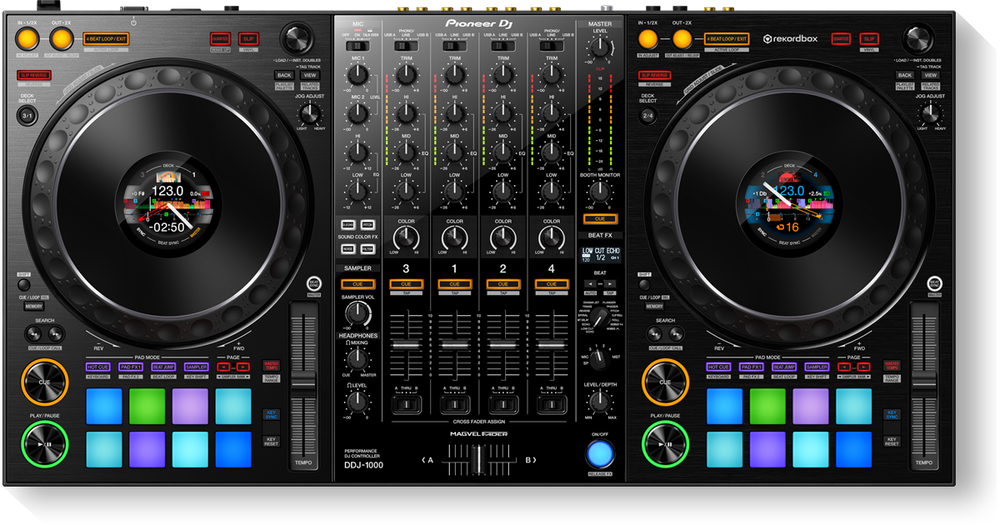Hit the PLAY/PAUSE button on the left deck
Screen dimensions: 1000x525
(x=45, y=443)
